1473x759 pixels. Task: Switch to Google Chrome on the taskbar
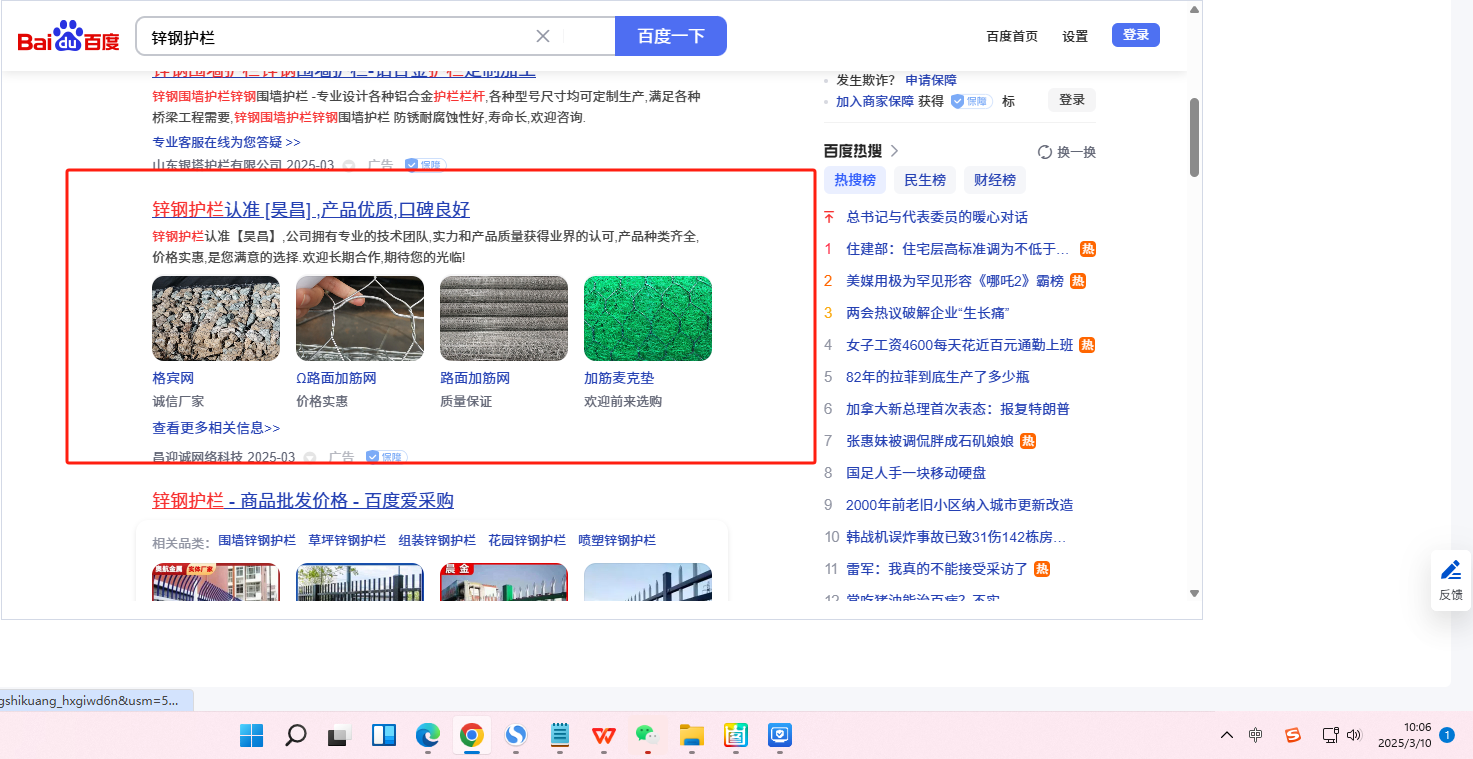(x=472, y=736)
